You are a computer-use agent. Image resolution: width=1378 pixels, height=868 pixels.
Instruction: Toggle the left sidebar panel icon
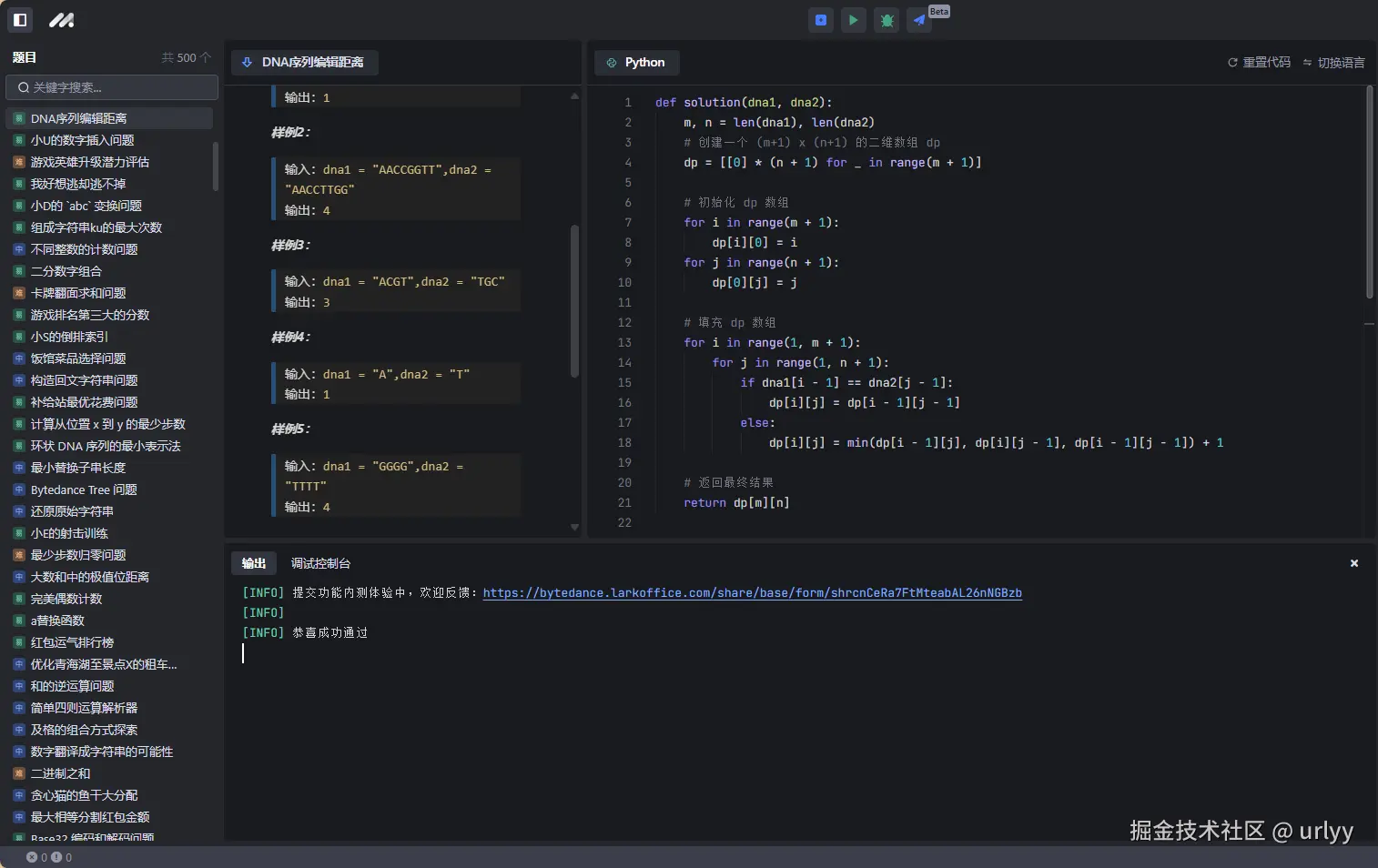tap(20, 19)
